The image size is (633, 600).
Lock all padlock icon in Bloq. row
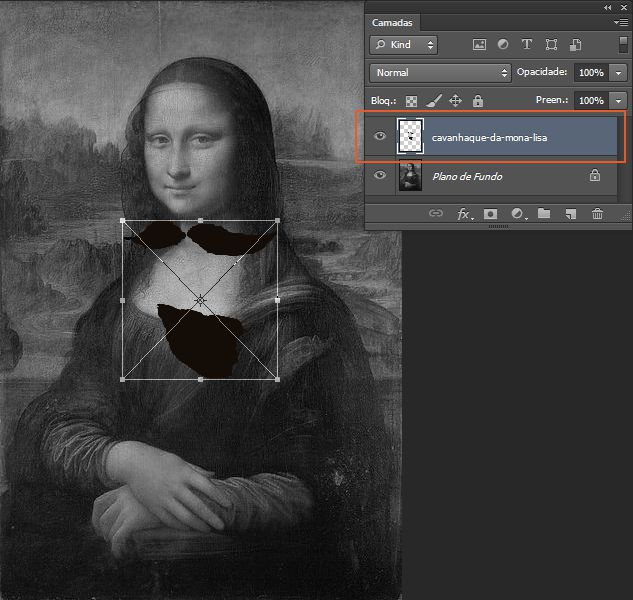478,101
